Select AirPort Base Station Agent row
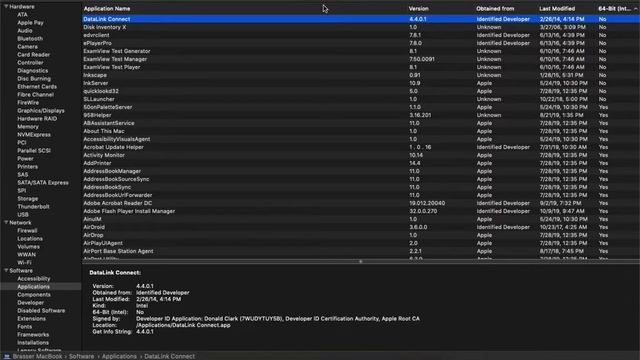640x360 pixels. [x=360, y=251]
